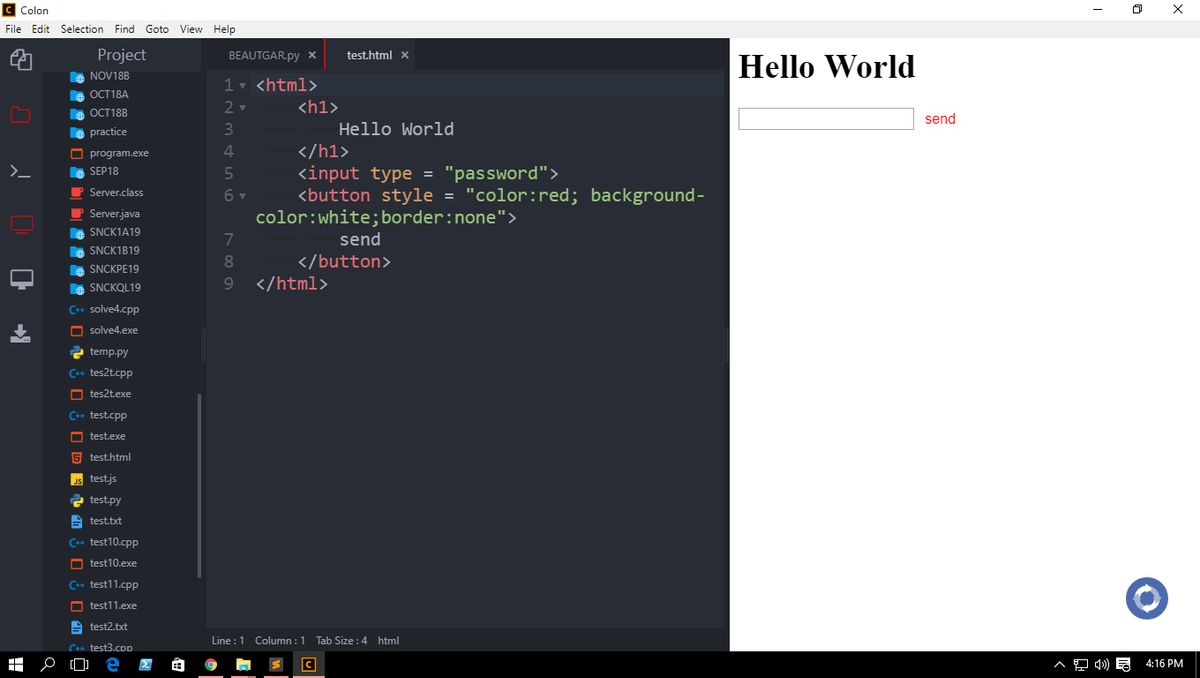Launch Google Chrome from the taskbar
The width and height of the screenshot is (1200, 678).
(x=210, y=663)
